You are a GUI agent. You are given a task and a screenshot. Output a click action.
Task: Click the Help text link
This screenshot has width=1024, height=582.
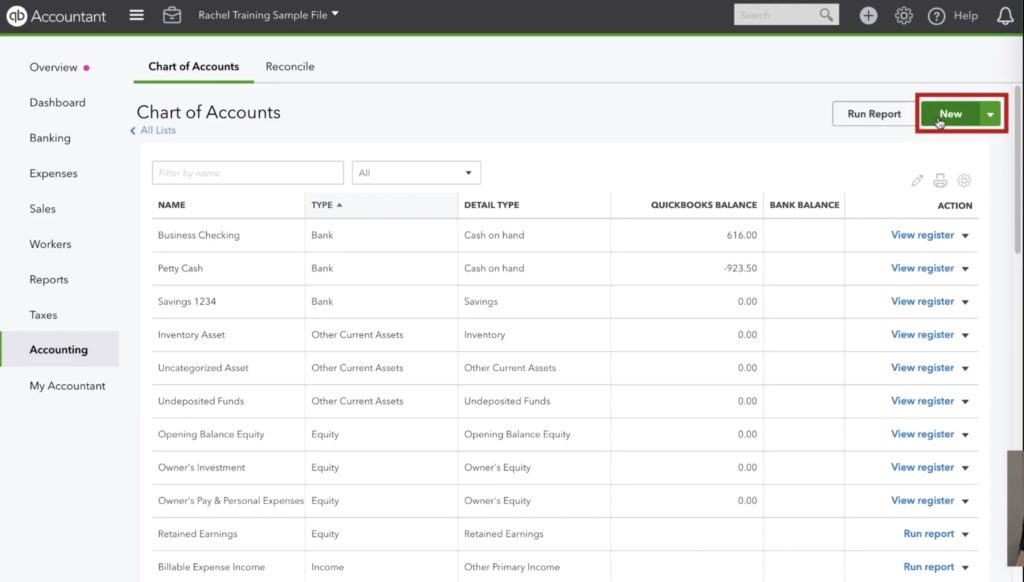(965, 16)
